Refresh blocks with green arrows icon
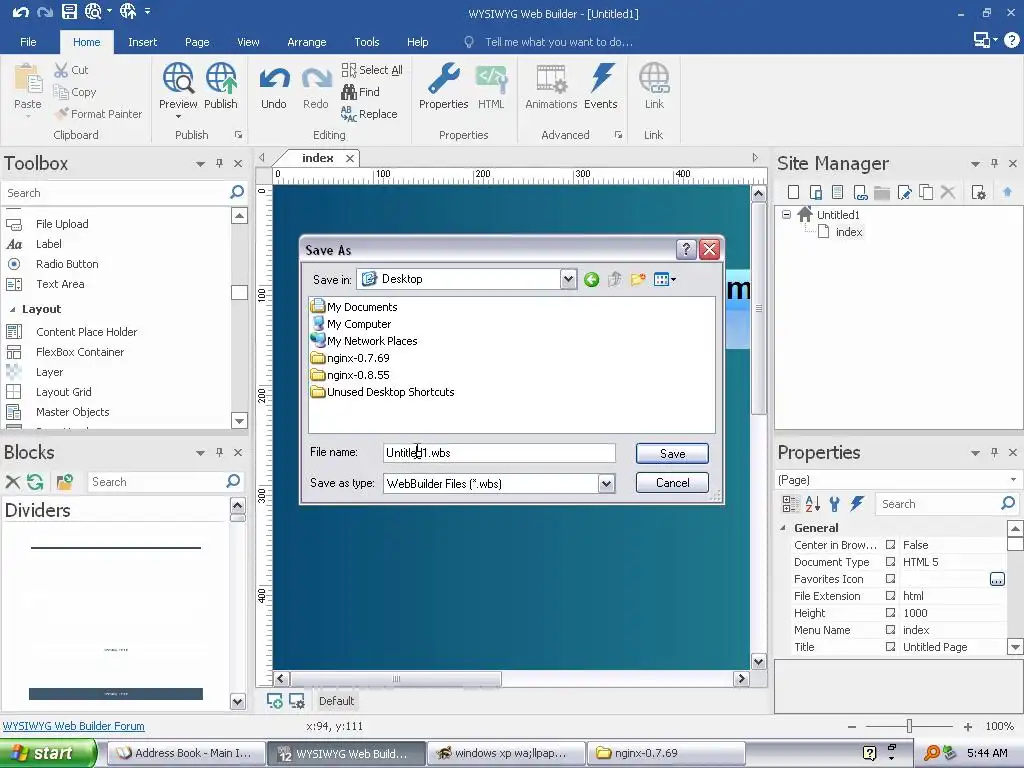 point(35,482)
